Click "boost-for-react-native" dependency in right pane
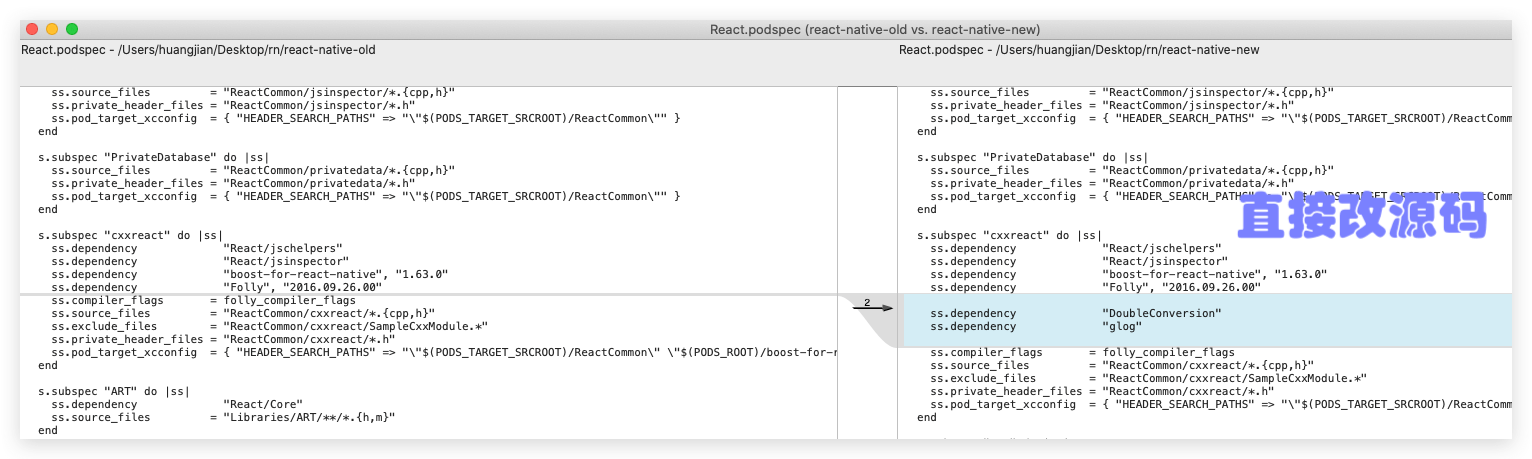The width and height of the screenshot is (1532, 459). 1129,274
